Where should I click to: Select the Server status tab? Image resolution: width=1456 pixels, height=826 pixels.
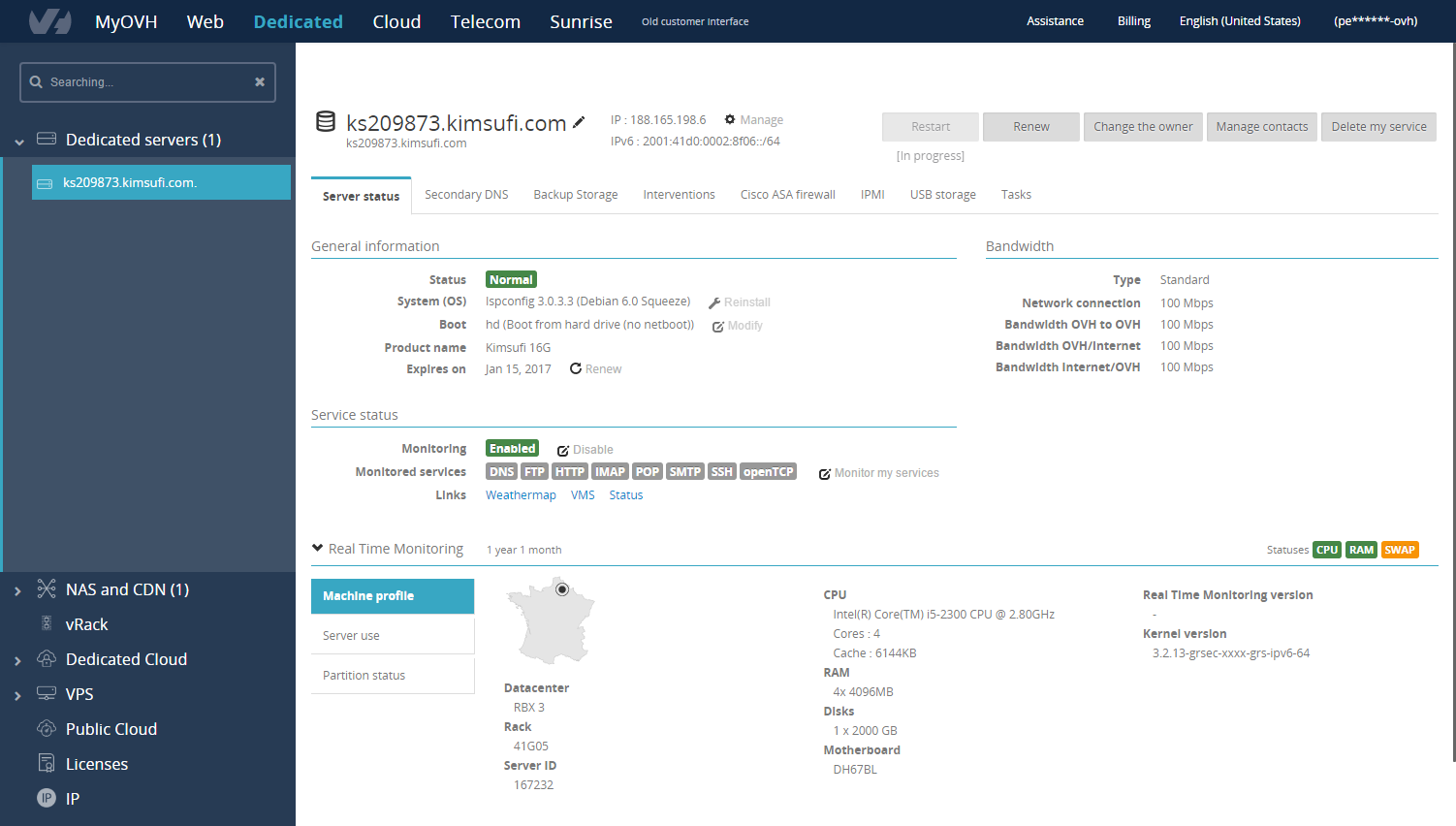click(362, 196)
